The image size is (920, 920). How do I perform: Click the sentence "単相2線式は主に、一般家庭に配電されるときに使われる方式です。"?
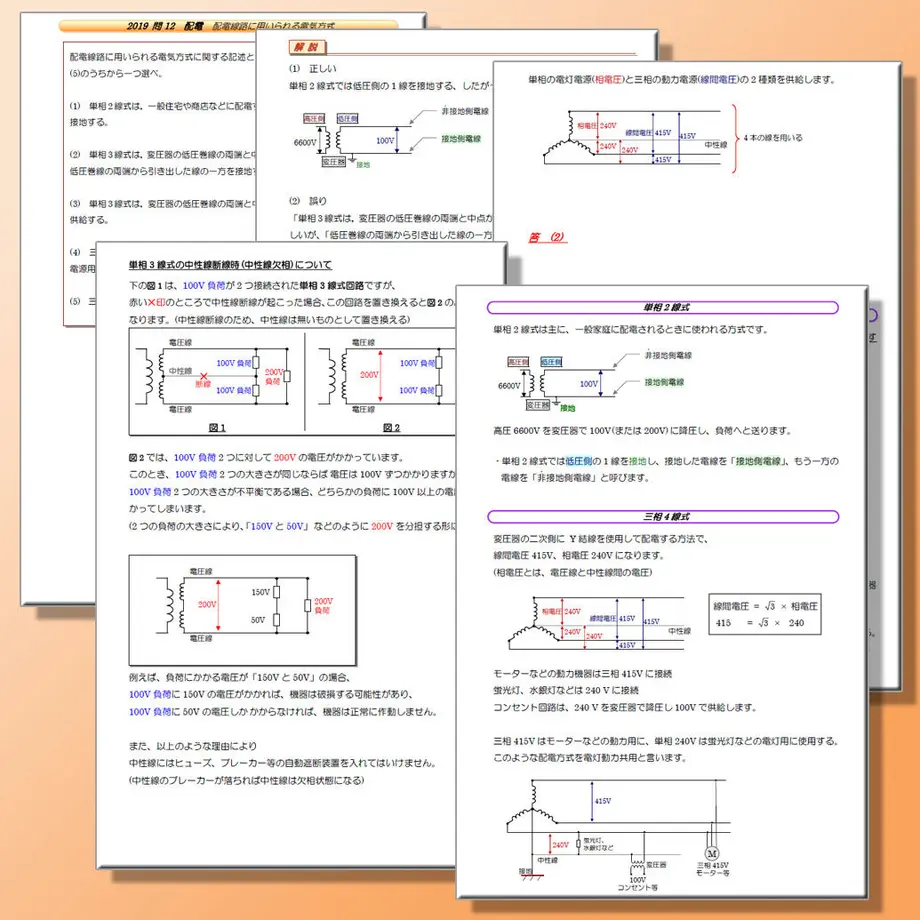631,330
